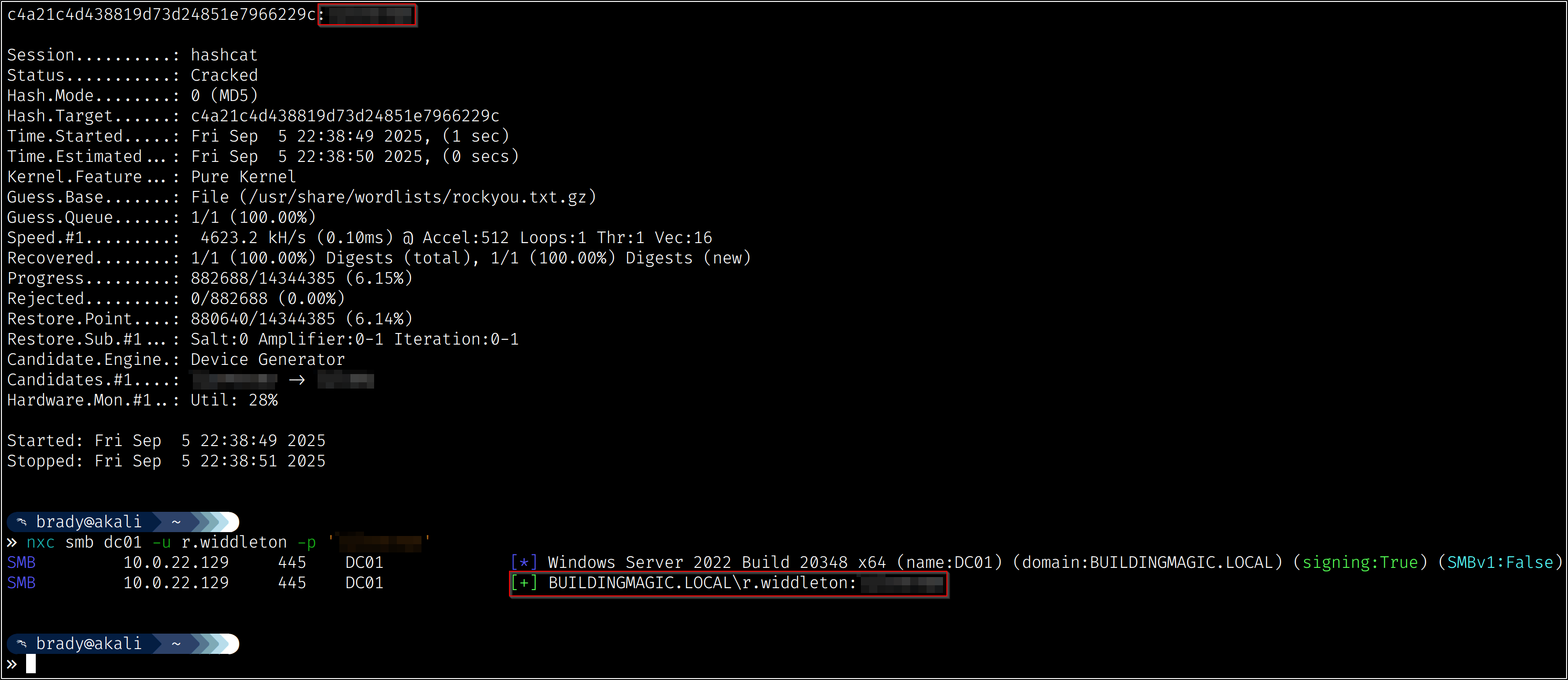The image size is (1568, 680).
Task: Click the Kali icon in the prompt above the nxc command
Action: [x=22, y=521]
